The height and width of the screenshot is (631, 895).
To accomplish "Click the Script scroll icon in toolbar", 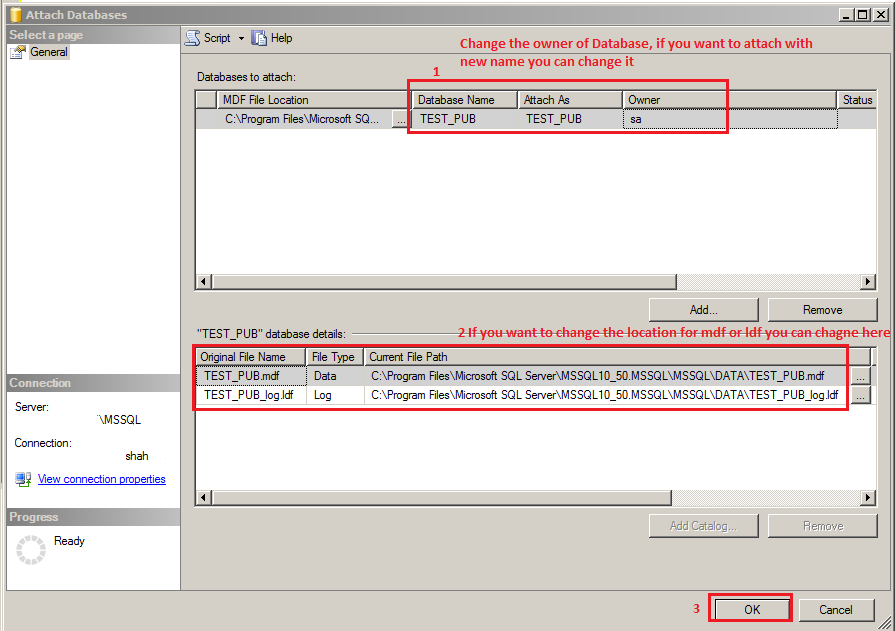I will click(192, 38).
